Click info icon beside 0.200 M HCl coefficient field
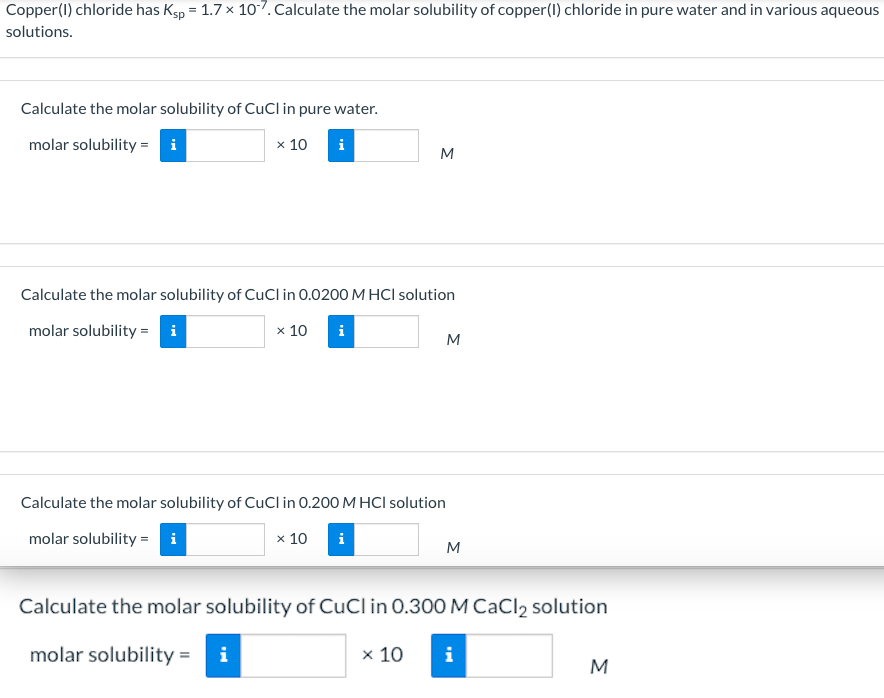The height and width of the screenshot is (698, 884). [x=173, y=540]
